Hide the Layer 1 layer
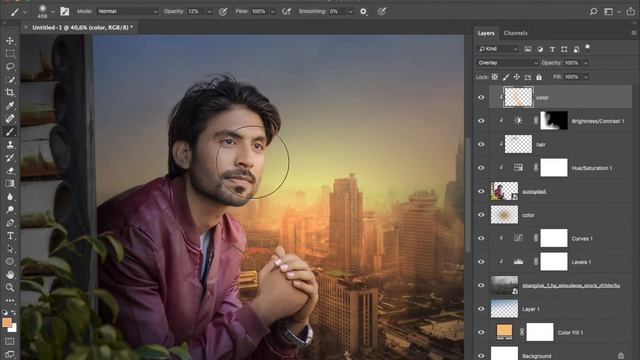 481,309
